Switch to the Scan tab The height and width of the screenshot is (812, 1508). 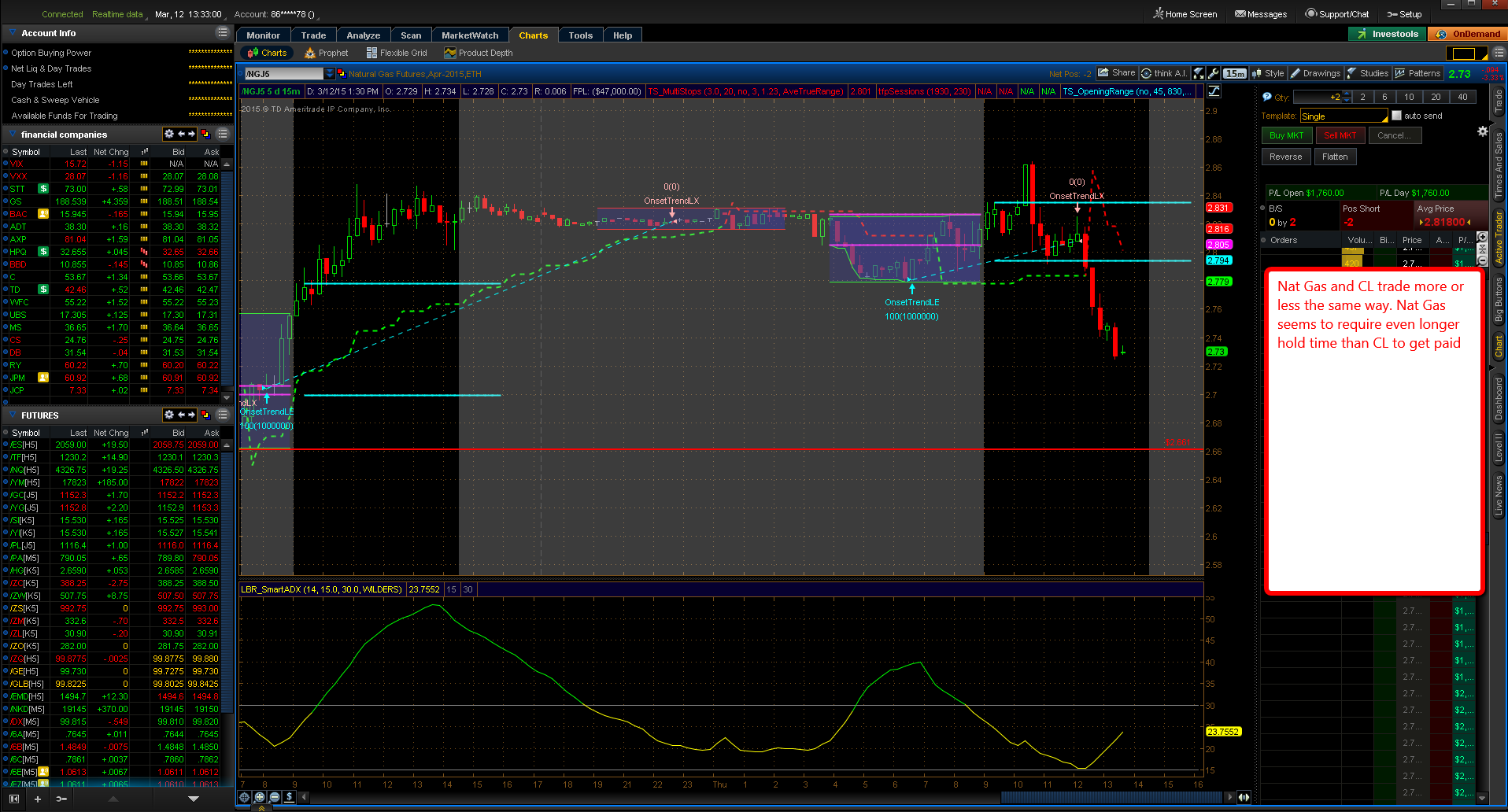point(411,35)
